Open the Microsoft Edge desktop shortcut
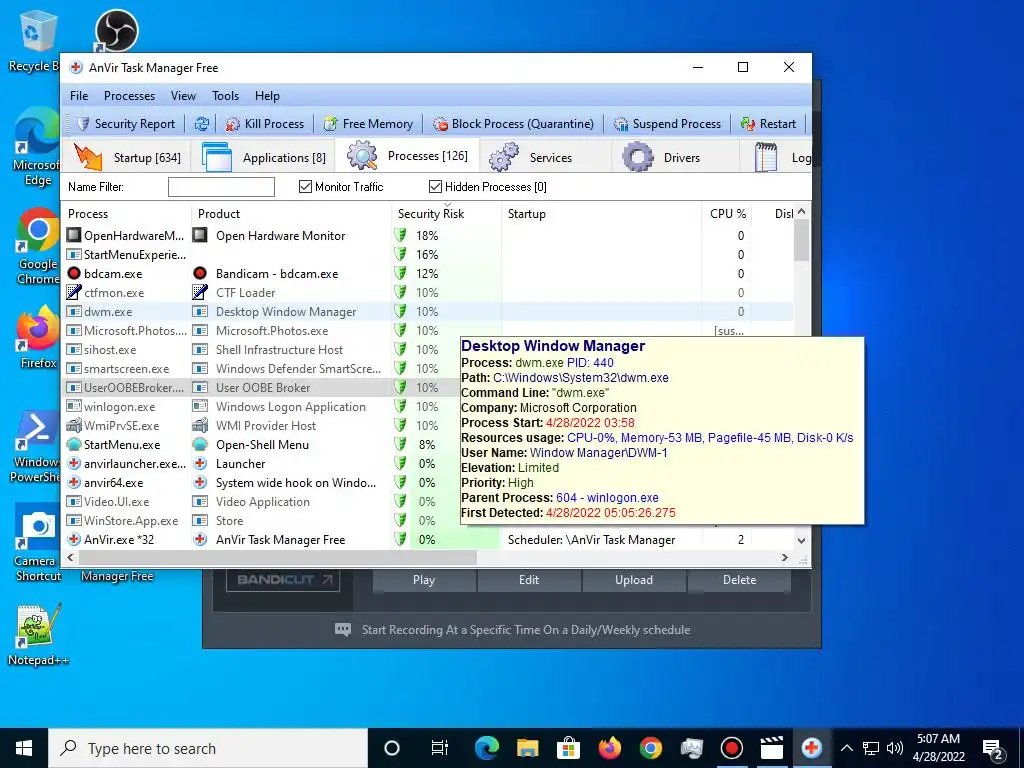This screenshot has height=768, width=1024. 36,147
